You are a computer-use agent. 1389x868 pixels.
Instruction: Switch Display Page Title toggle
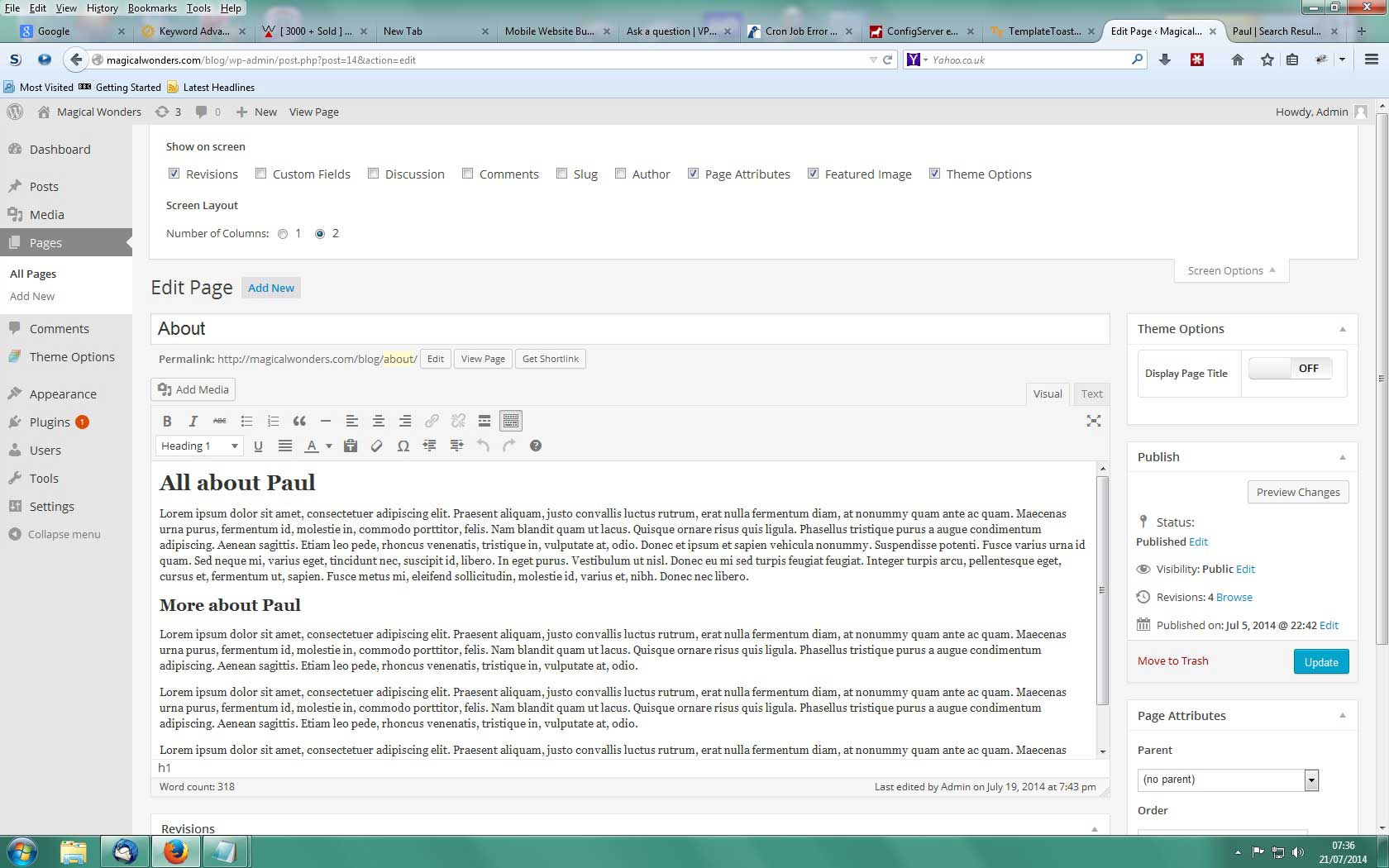[1290, 369]
